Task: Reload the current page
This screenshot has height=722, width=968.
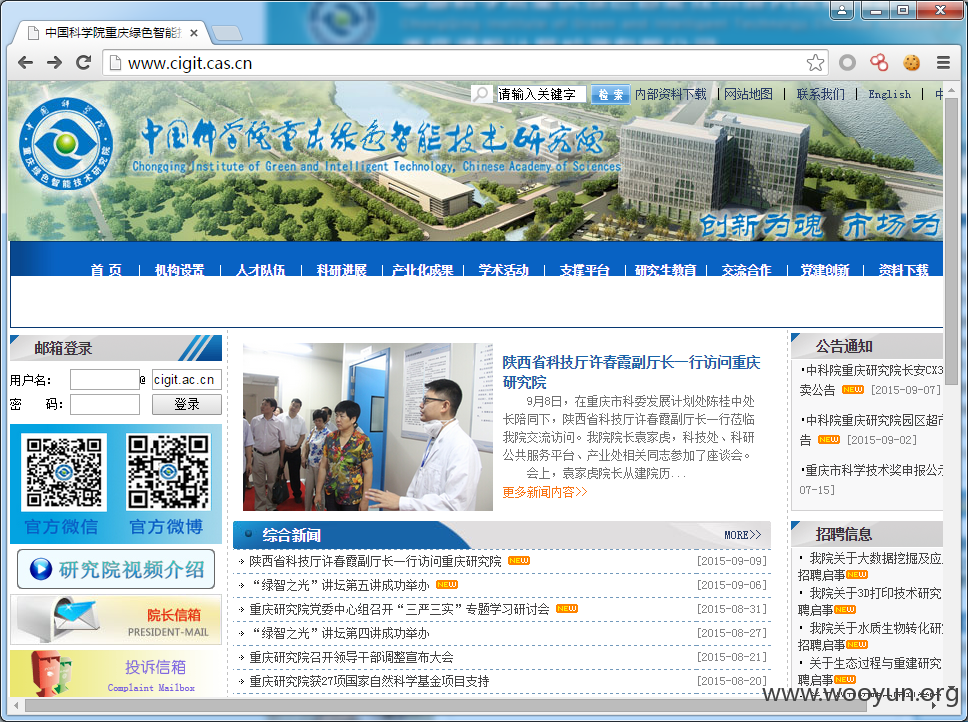Action: [83, 62]
